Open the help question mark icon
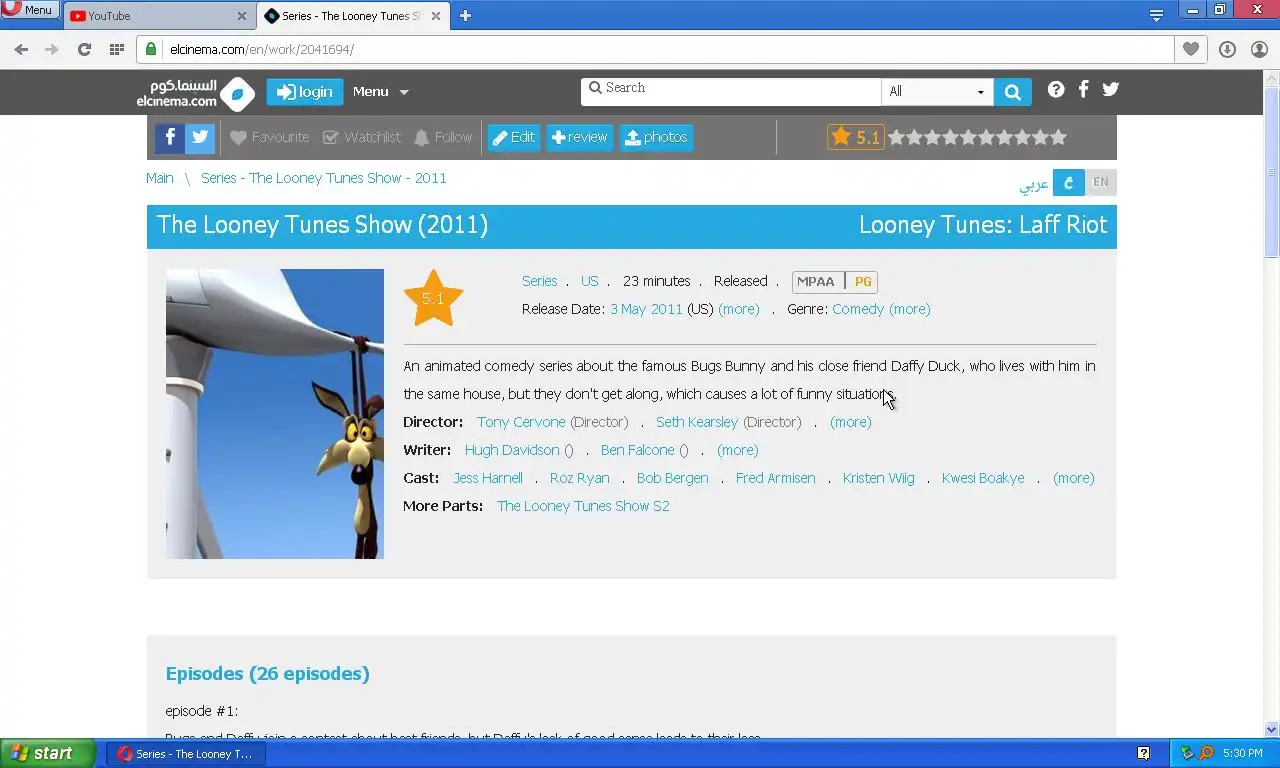Viewport: 1280px width, 768px height. (1056, 89)
